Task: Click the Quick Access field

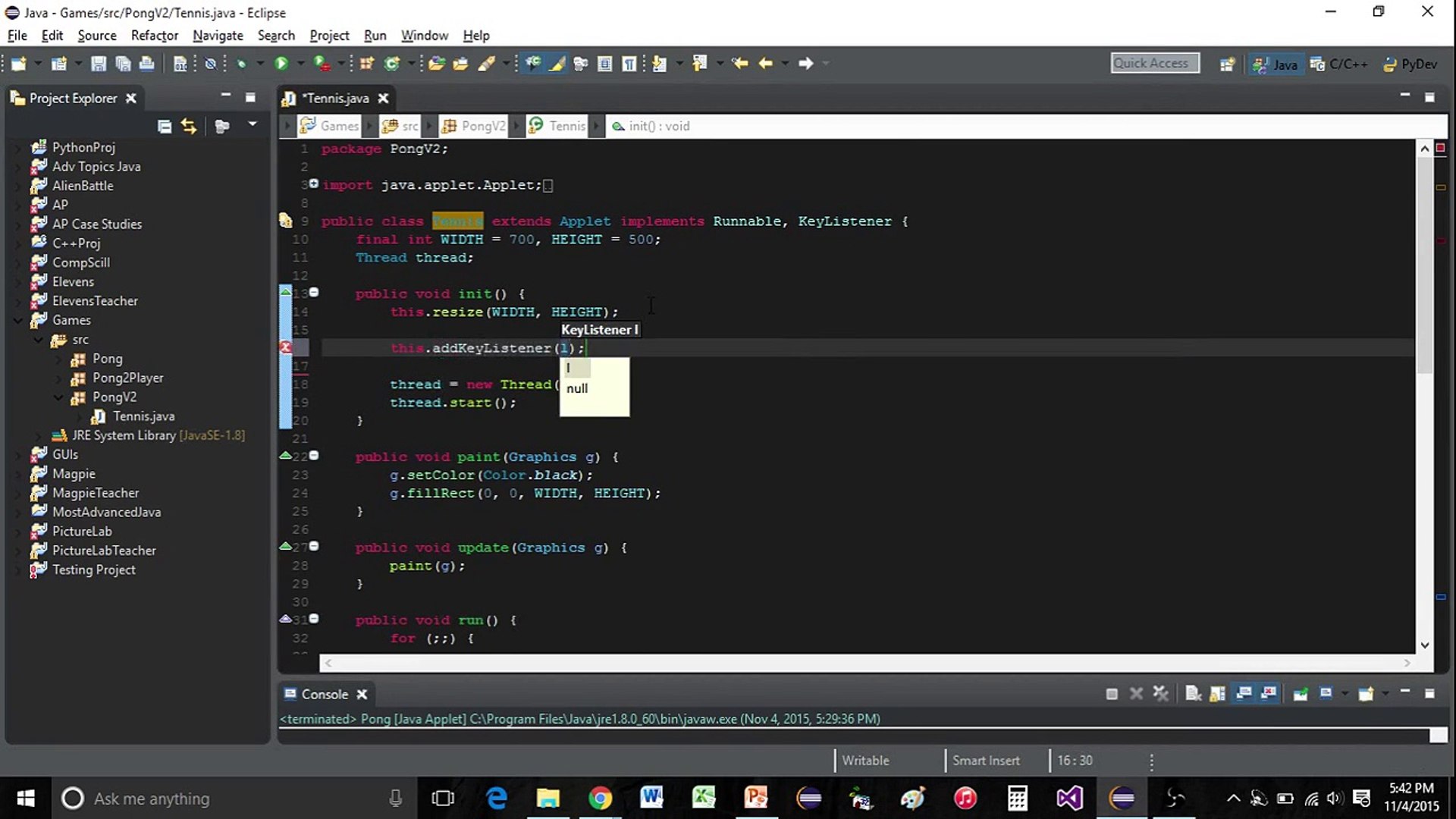Action: (1154, 63)
